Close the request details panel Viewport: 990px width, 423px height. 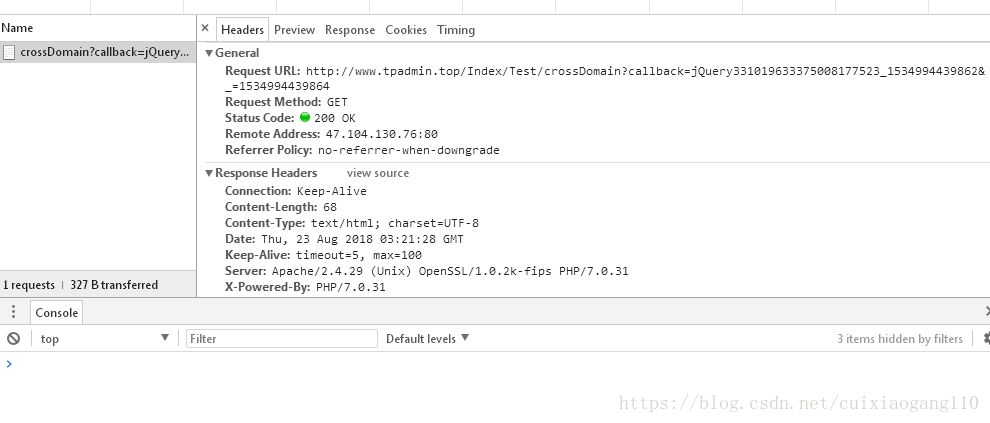205,29
